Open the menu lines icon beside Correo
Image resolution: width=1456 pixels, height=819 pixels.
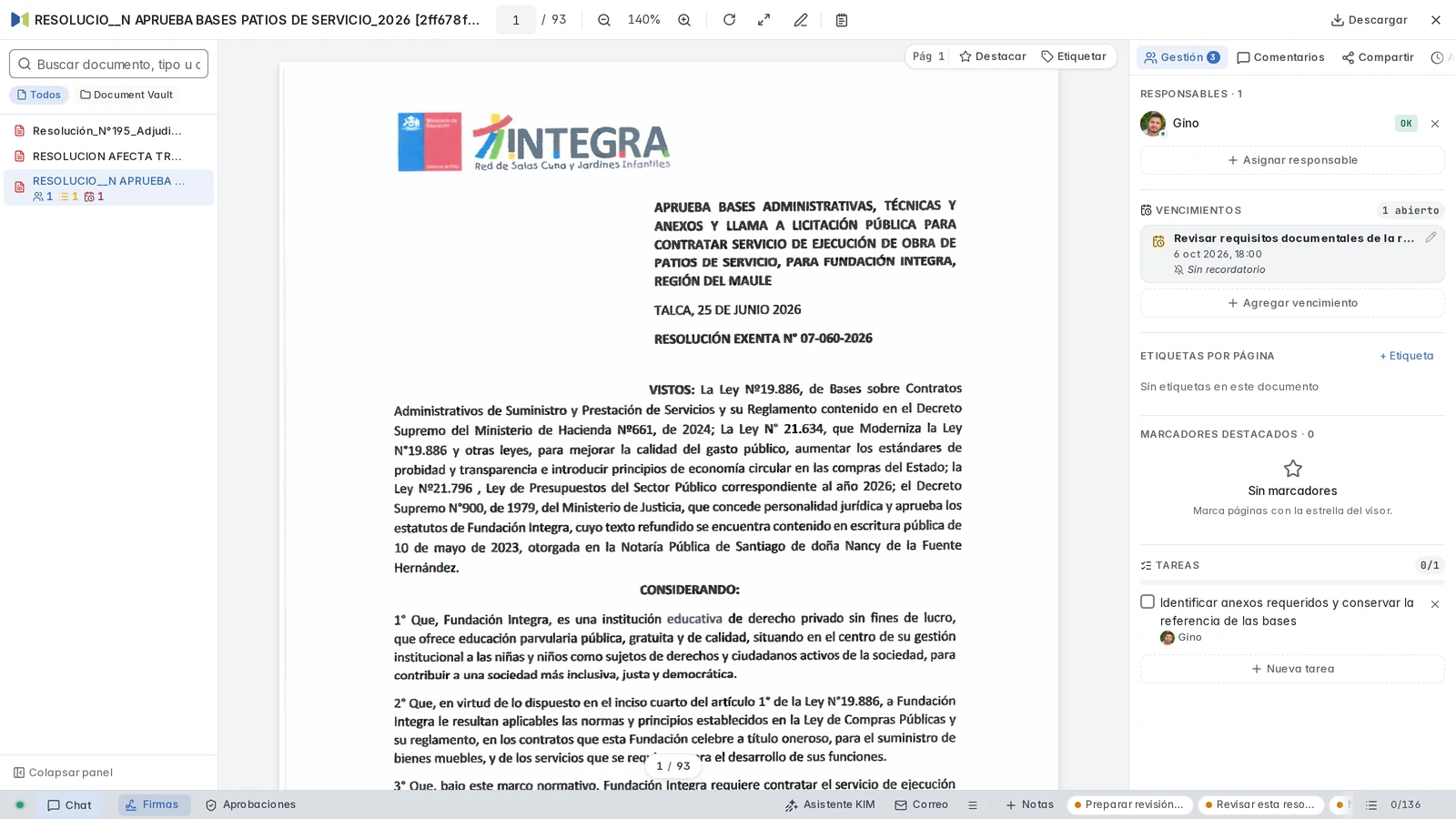point(973,805)
